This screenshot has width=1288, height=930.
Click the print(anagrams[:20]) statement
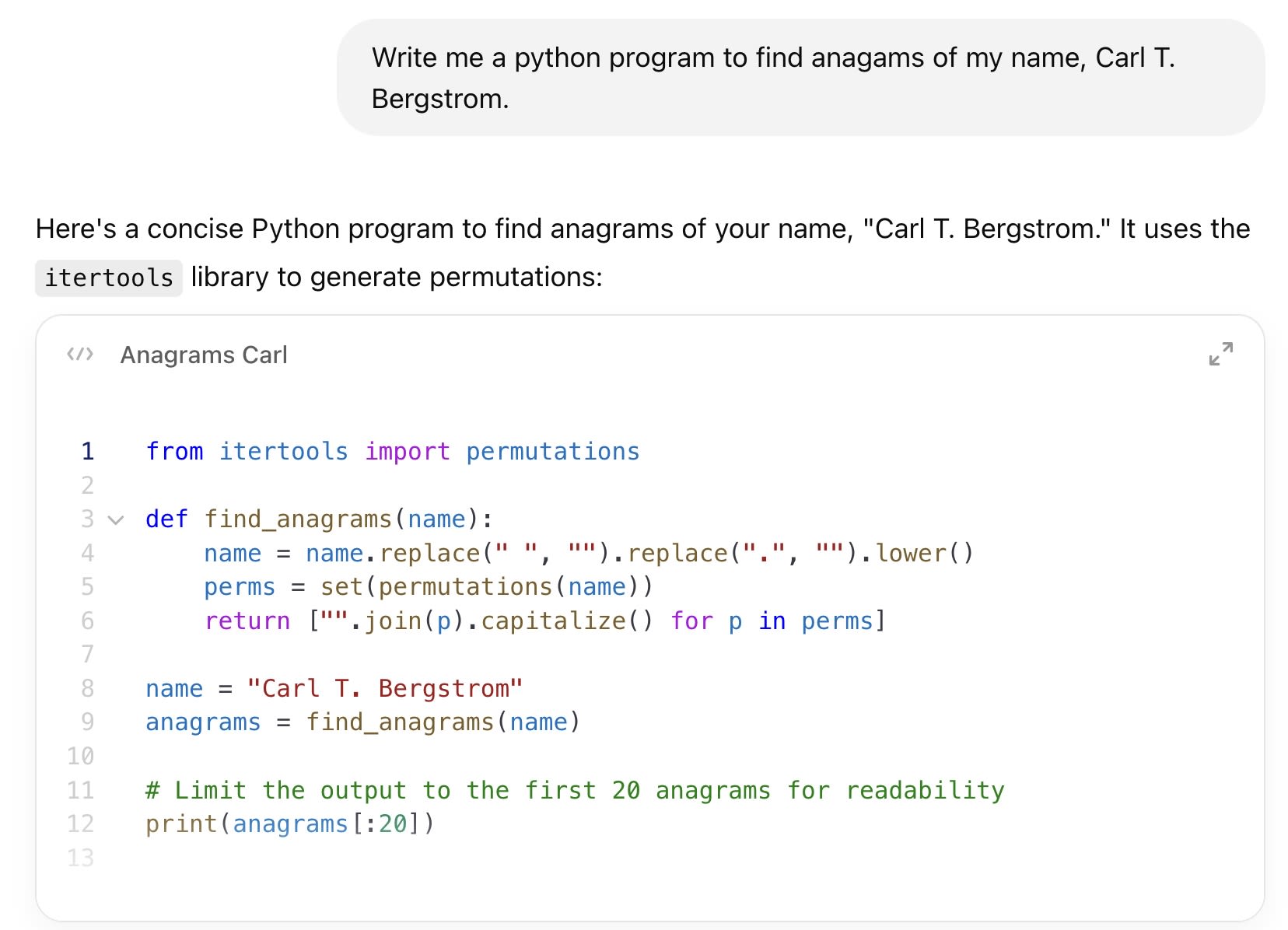pos(289,823)
